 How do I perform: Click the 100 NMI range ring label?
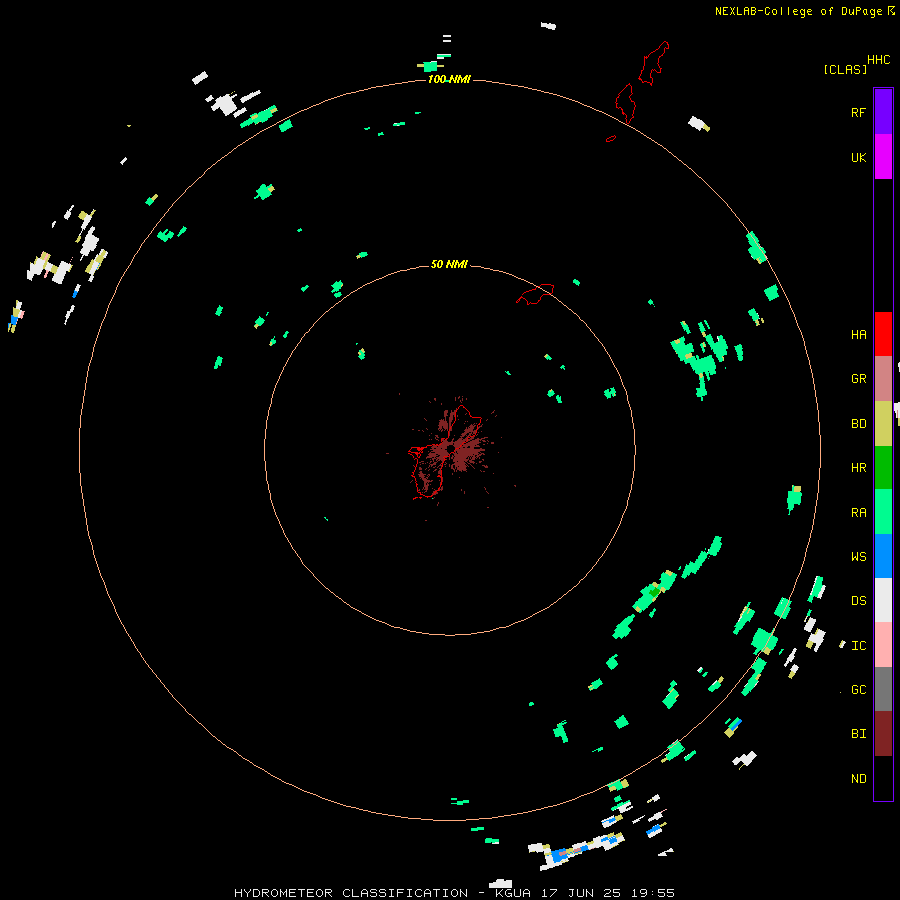tap(449, 79)
